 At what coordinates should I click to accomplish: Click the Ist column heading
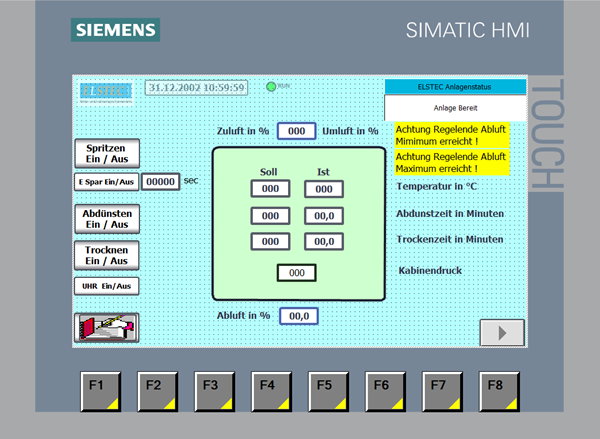323,172
